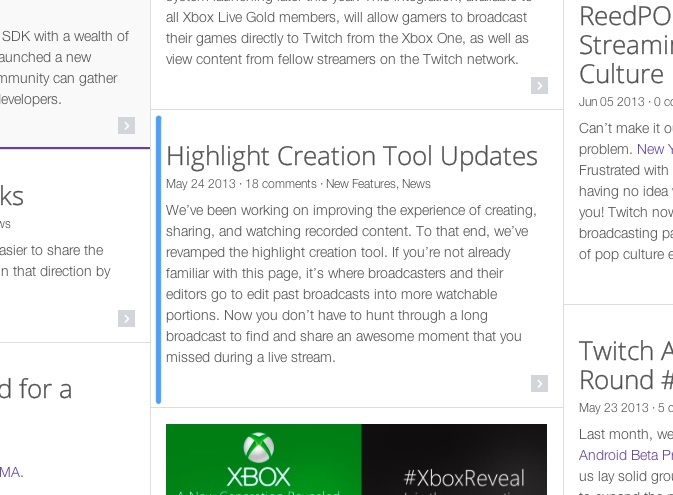Click the 'May 24 2013' post date

click(201, 184)
